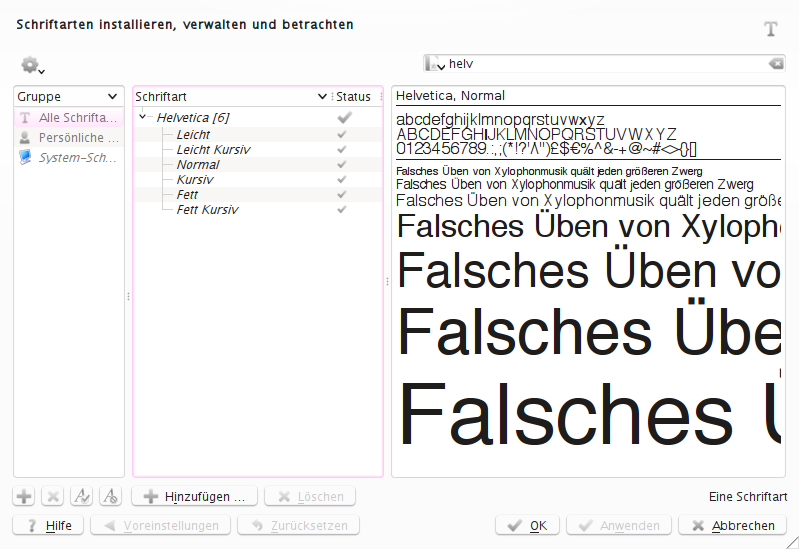Image resolution: width=799 pixels, height=549 pixels.
Task: Add a new font group
Action: [23, 496]
